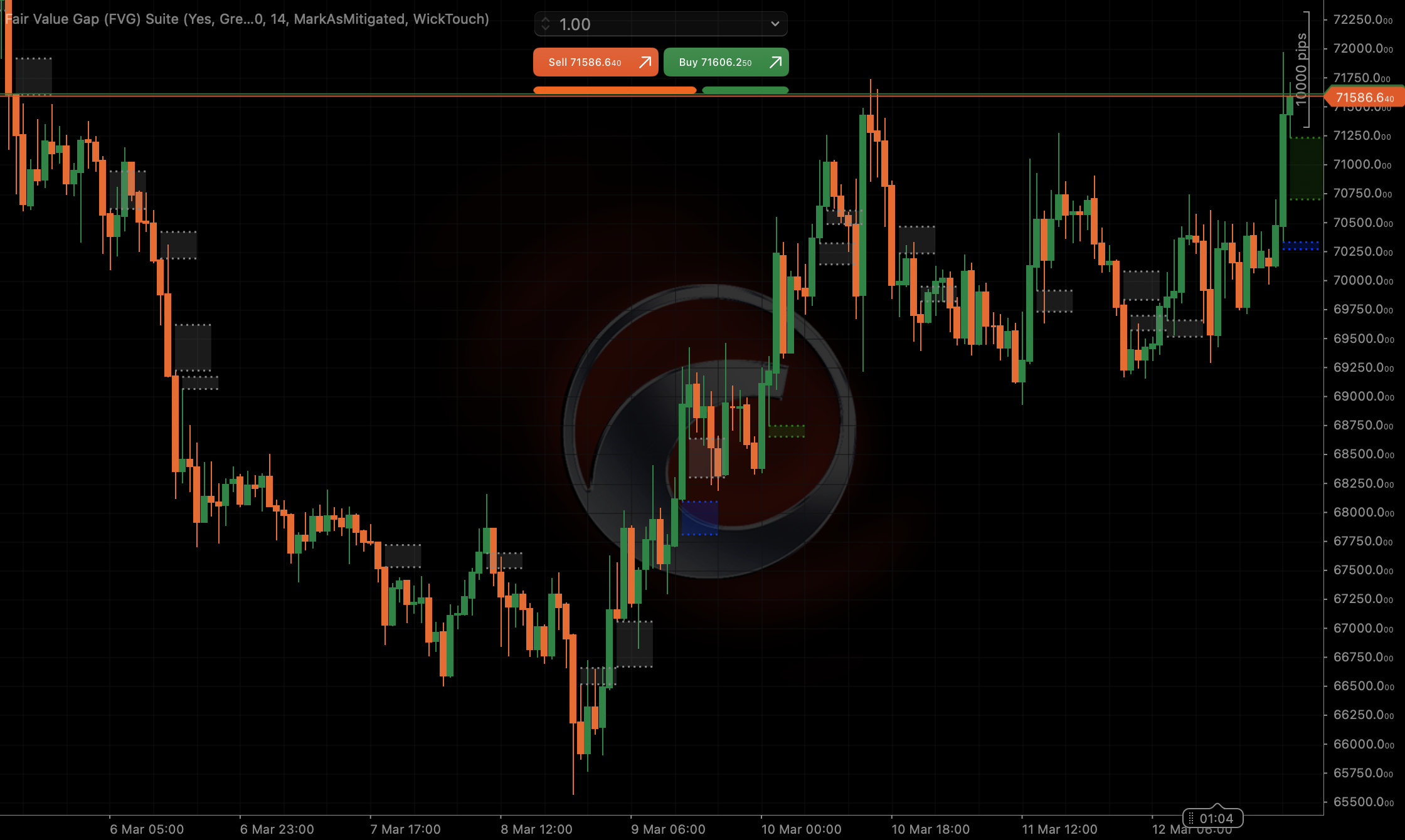Click the 01:04 candle close countdown bubble
The width and height of the screenshot is (1405, 840).
point(1215,818)
